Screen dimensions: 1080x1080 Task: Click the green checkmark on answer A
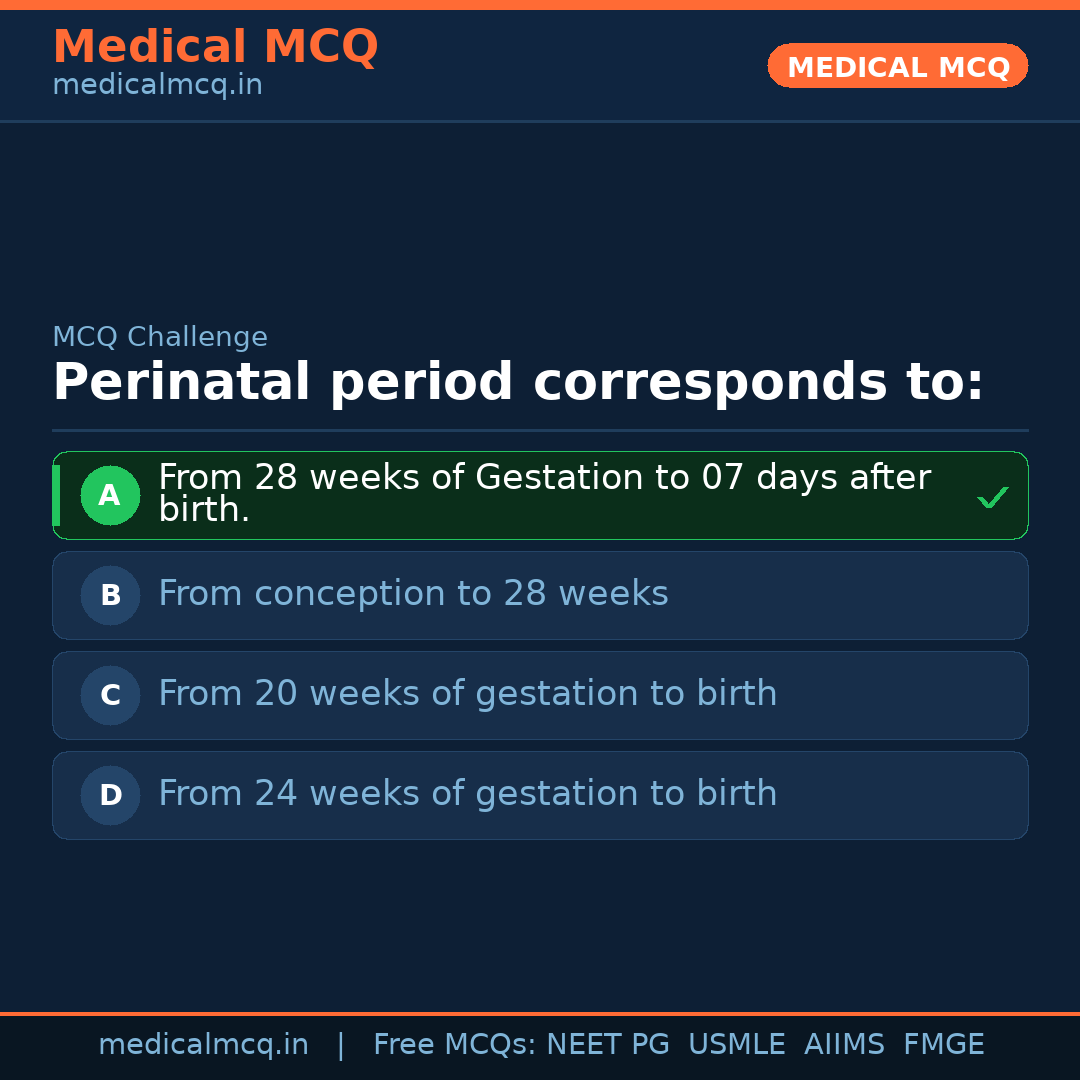[993, 497]
